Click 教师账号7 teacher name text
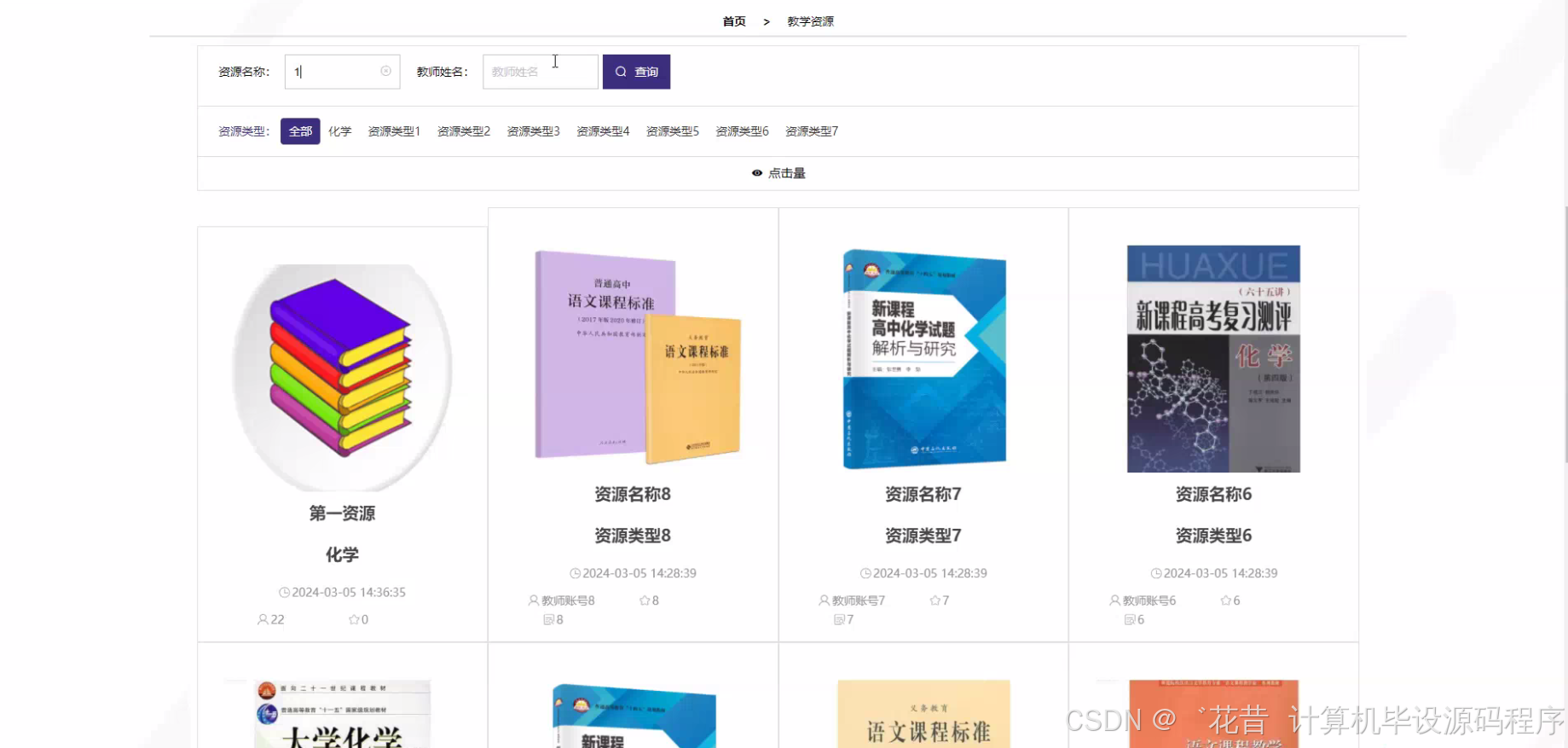This screenshot has width=1568, height=748. (859, 600)
